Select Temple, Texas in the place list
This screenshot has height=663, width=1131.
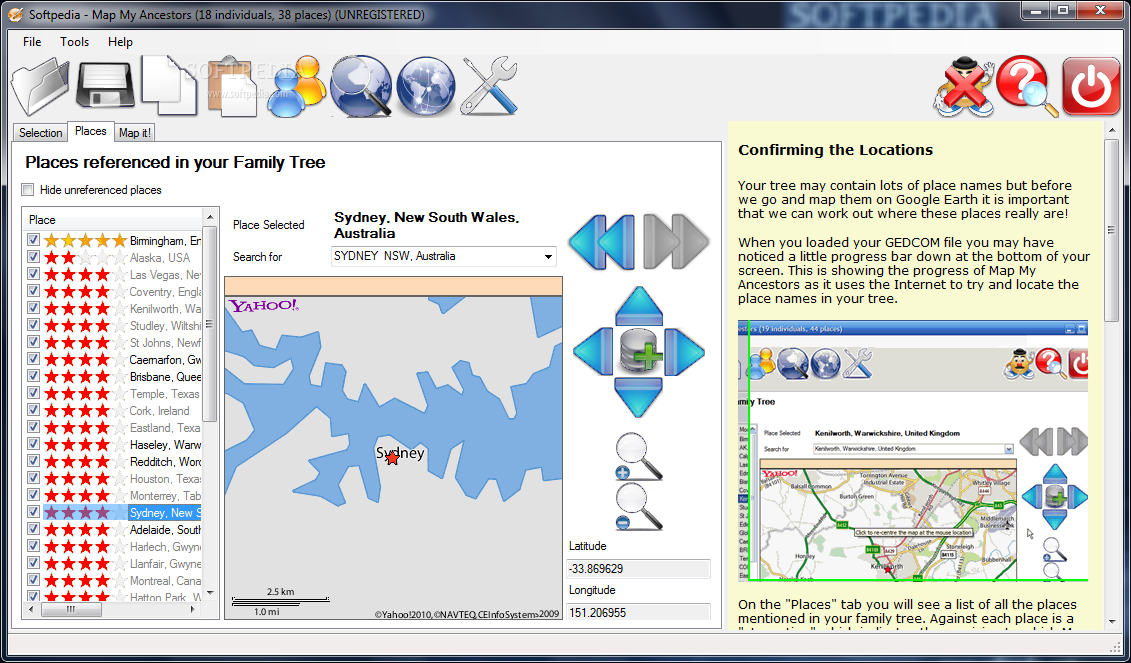tap(164, 394)
